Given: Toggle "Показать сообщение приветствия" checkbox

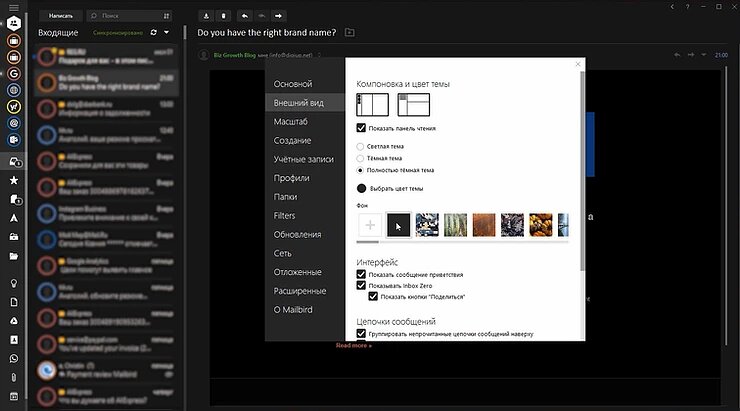Looking at the screenshot, I should (361, 274).
